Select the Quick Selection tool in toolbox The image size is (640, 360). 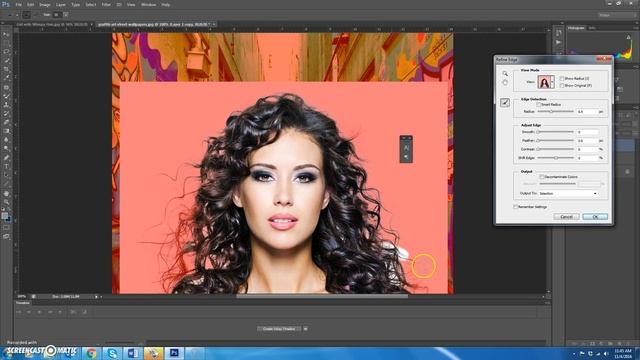[x=6, y=61]
